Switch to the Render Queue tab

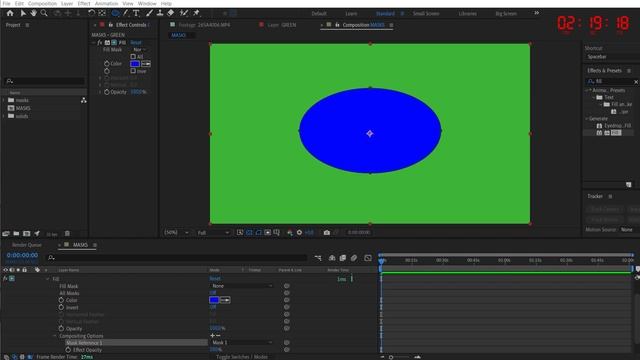point(27,245)
